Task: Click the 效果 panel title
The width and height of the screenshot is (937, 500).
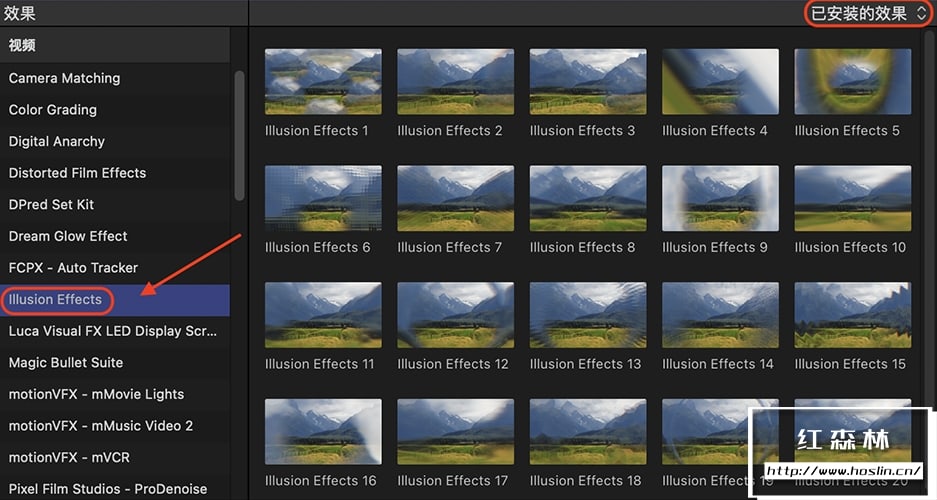Action: (20, 13)
